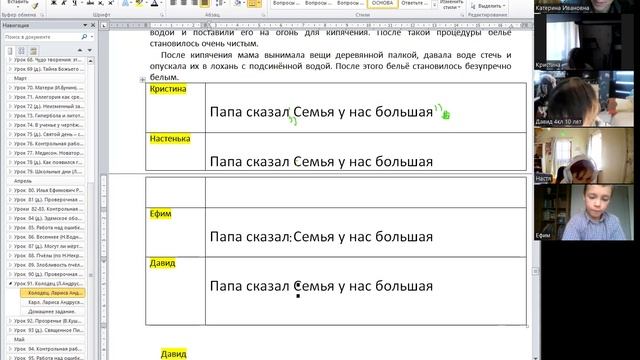Center align text

click(184, 3)
